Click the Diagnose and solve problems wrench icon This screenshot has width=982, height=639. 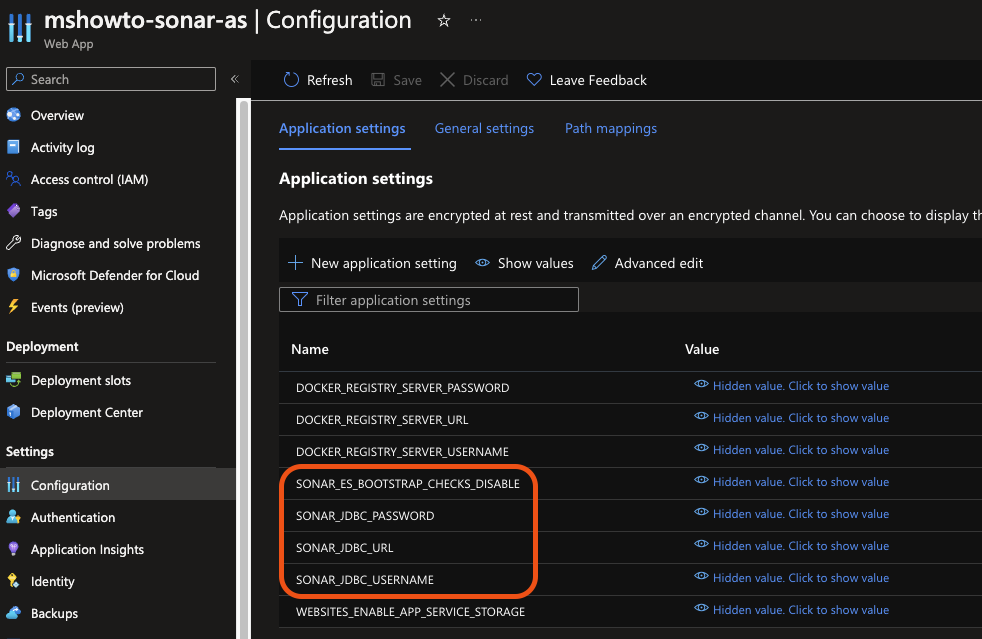[14, 242]
